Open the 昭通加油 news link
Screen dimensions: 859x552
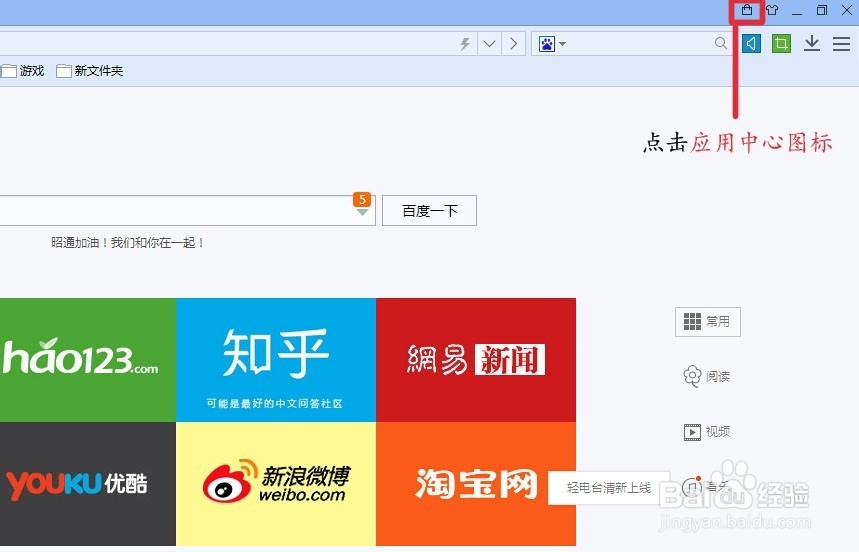[x=128, y=243]
